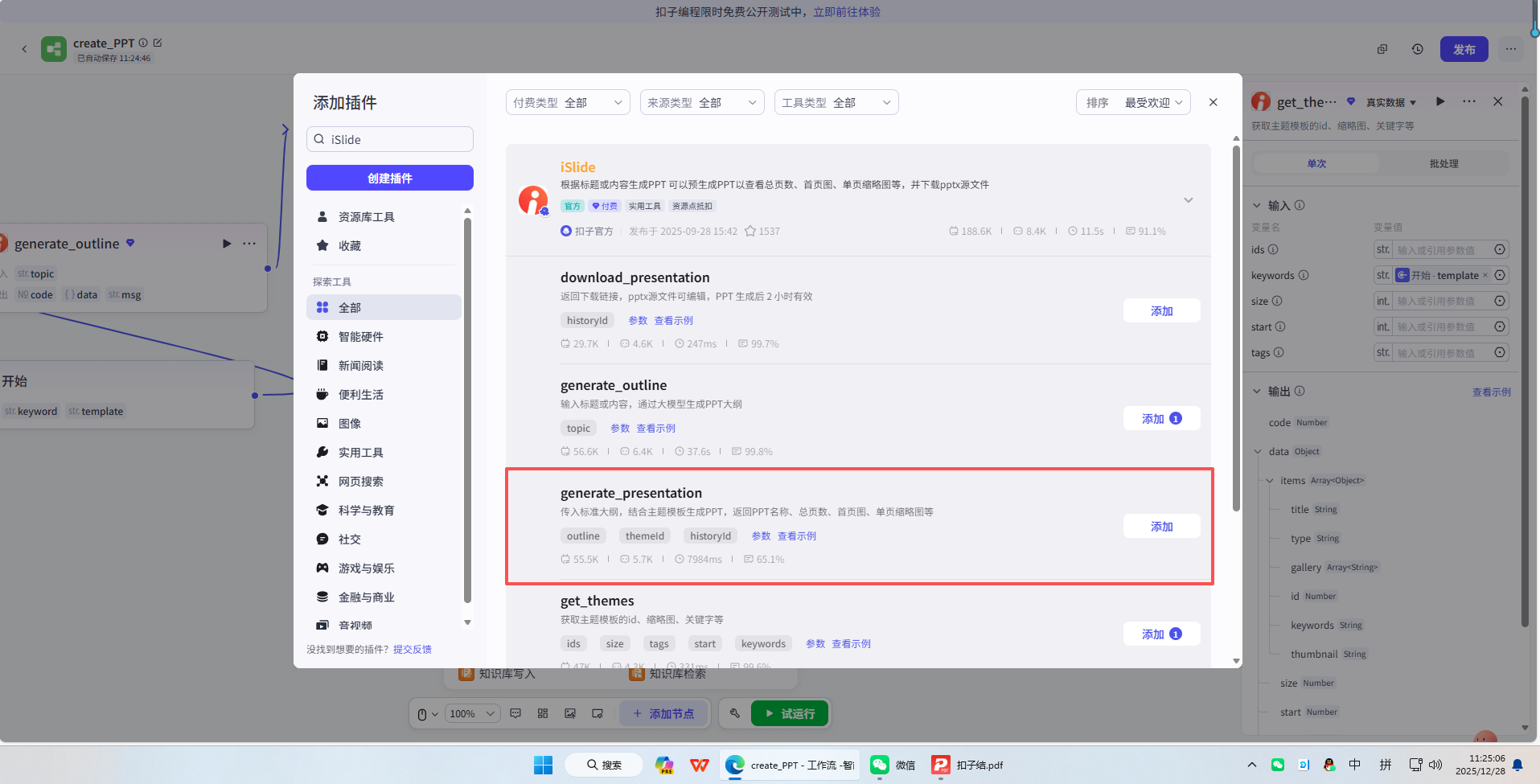This screenshot has height=784, width=1540.
Task: View 查看示例 for download_presentation
Action: click(x=674, y=320)
